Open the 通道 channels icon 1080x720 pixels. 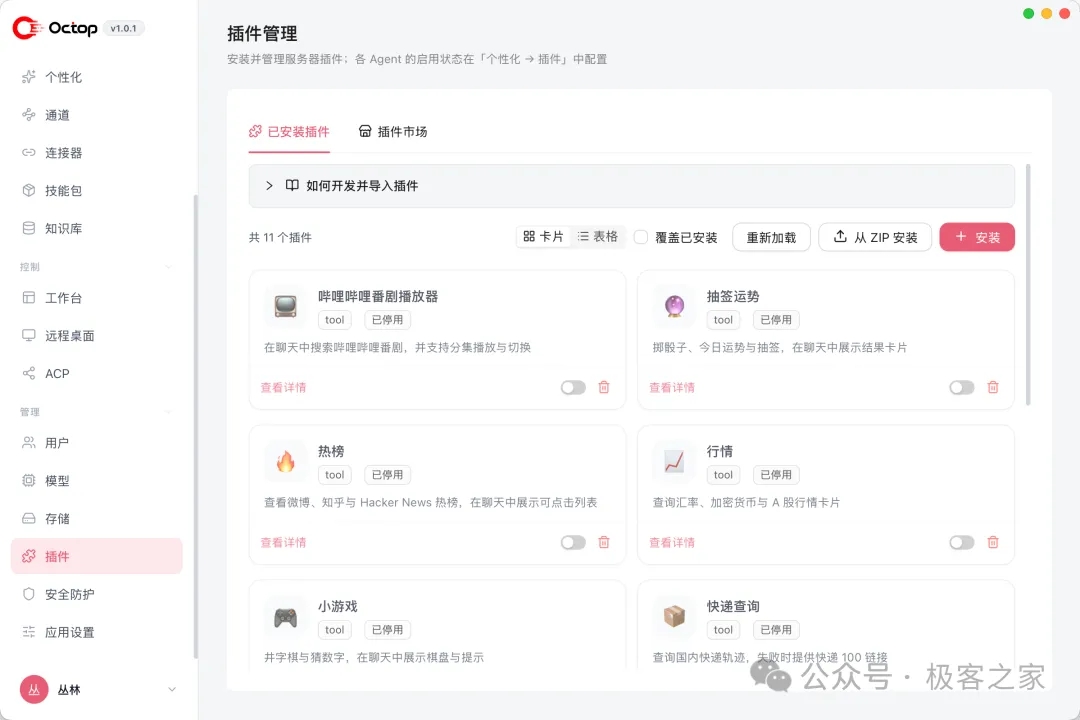28,114
